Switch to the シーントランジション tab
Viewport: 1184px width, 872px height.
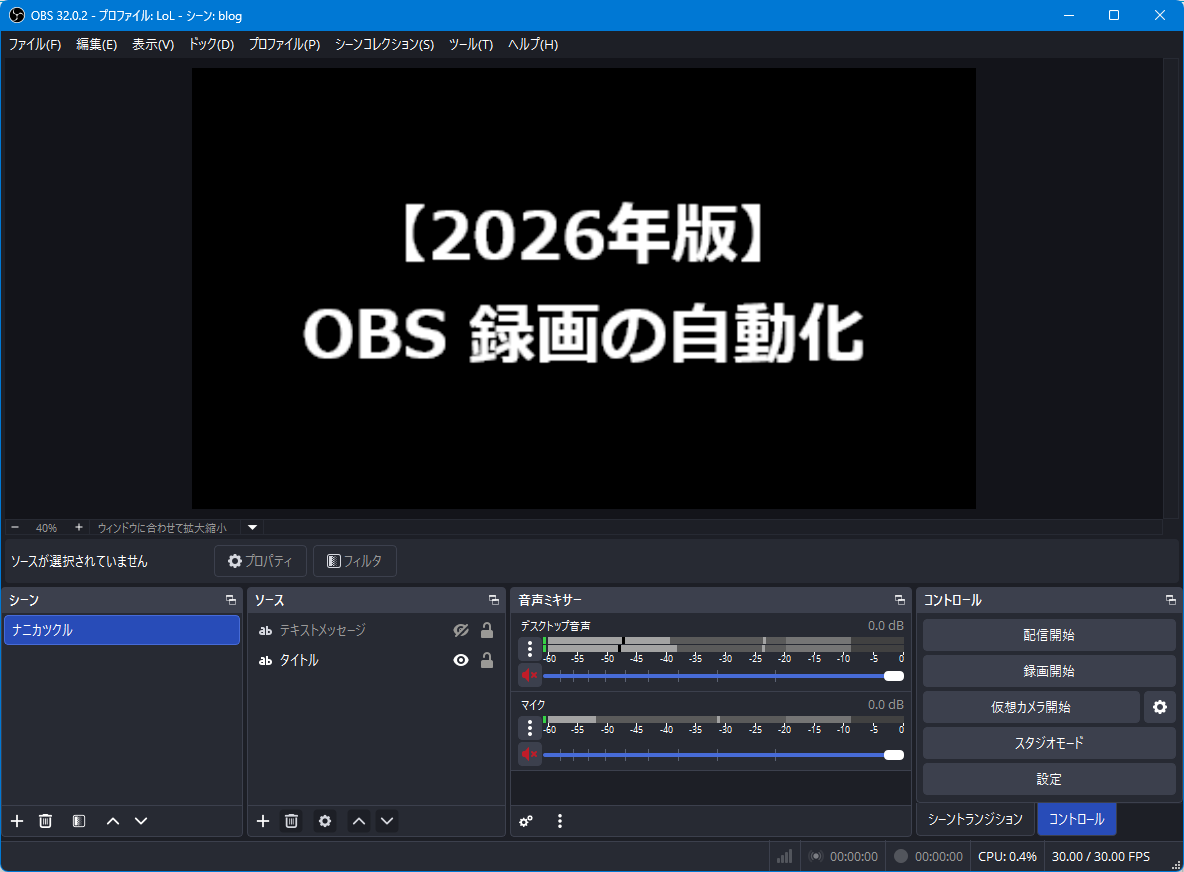point(975,819)
